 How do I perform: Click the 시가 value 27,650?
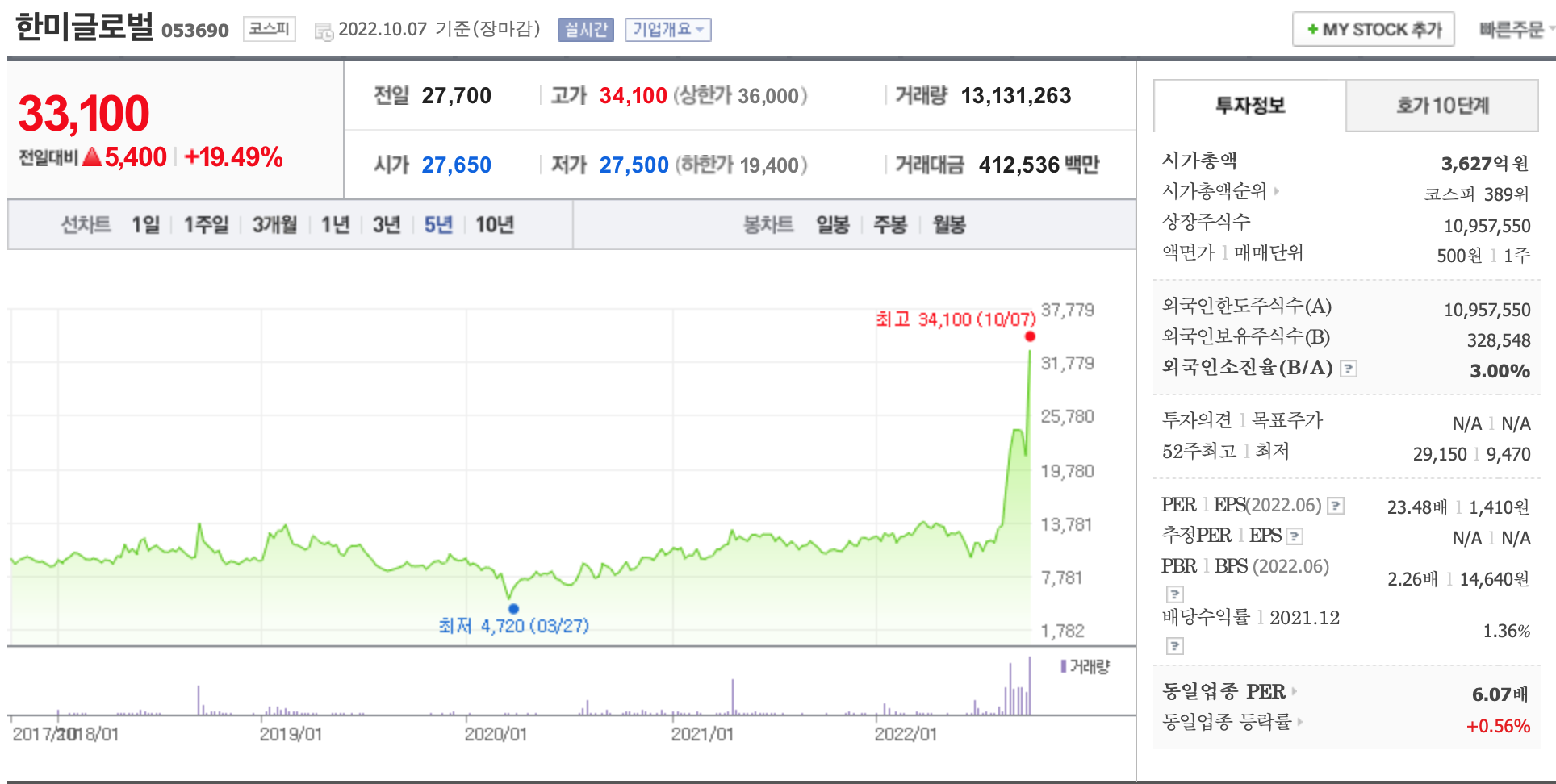[x=456, y=165]
